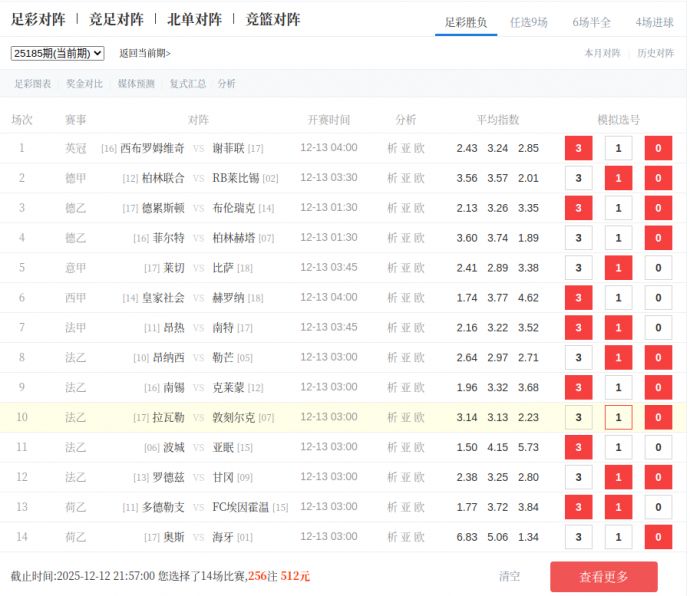
Task: Open the 25185期 issue dropdown
Action: (x=57, y=53)
